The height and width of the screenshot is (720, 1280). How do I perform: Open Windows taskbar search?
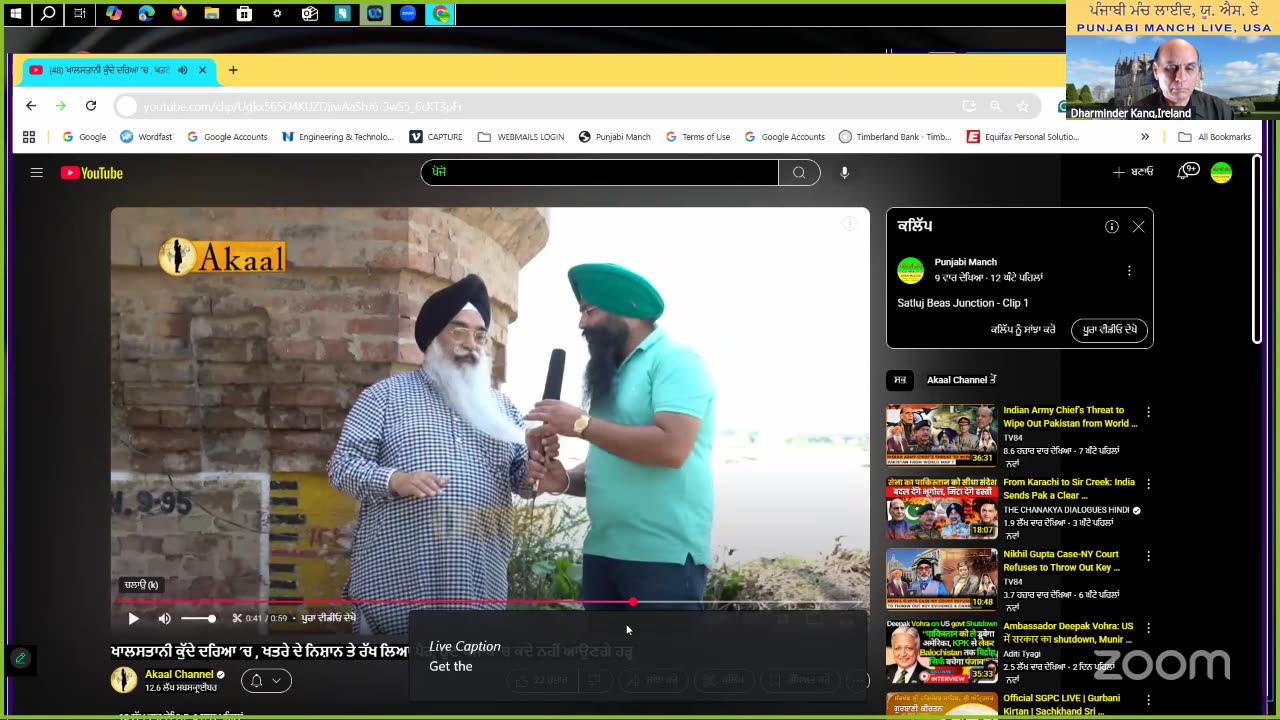click(x=48, y=14)
